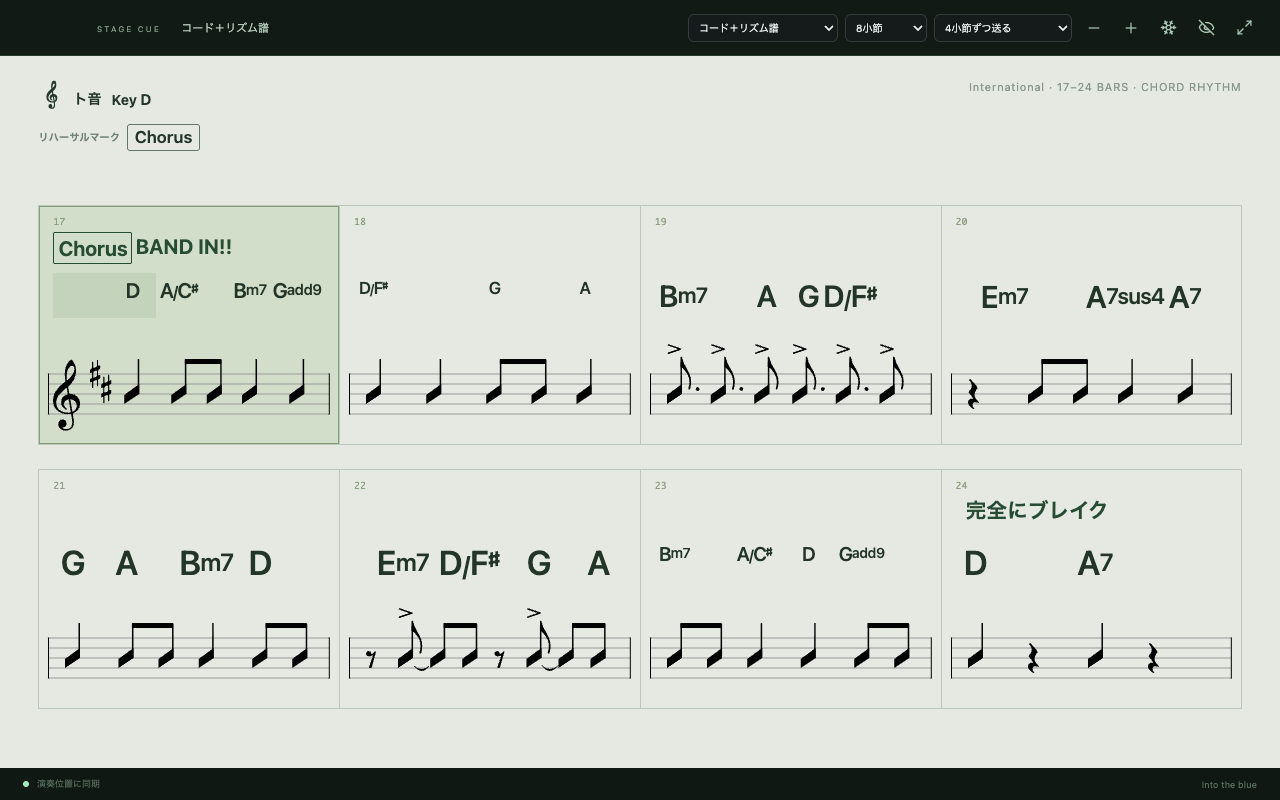Click the リハーサルマーク label
This screenshot has width=1280, height=800.
pos(79,137)
